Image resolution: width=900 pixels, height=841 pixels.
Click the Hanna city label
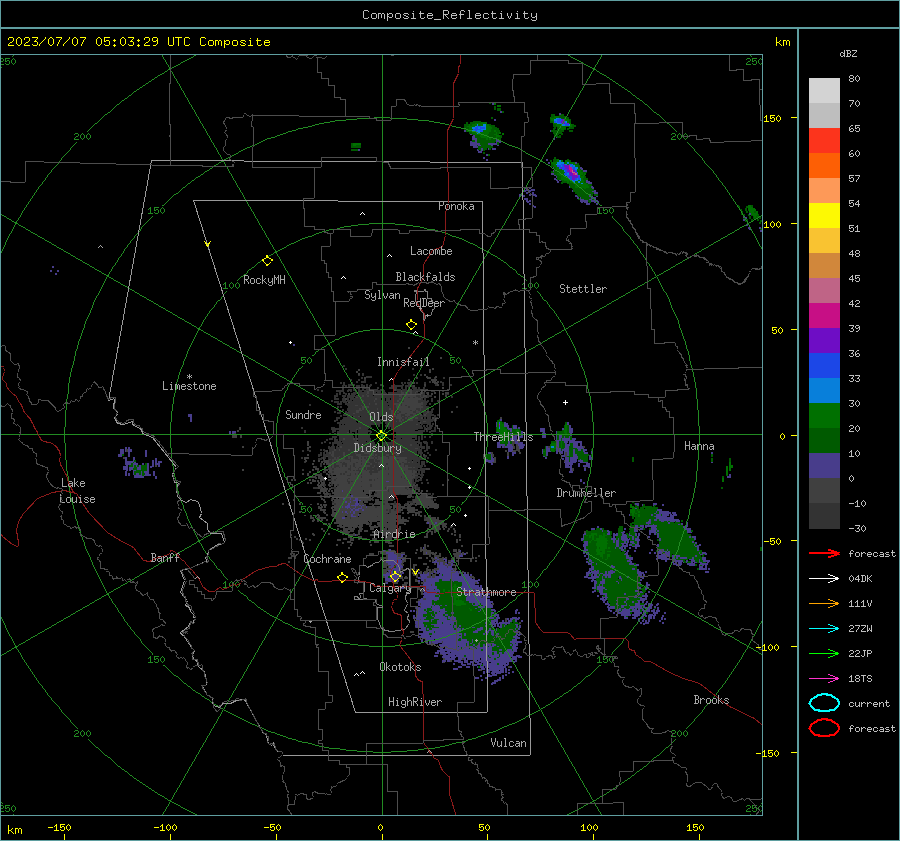699,446
